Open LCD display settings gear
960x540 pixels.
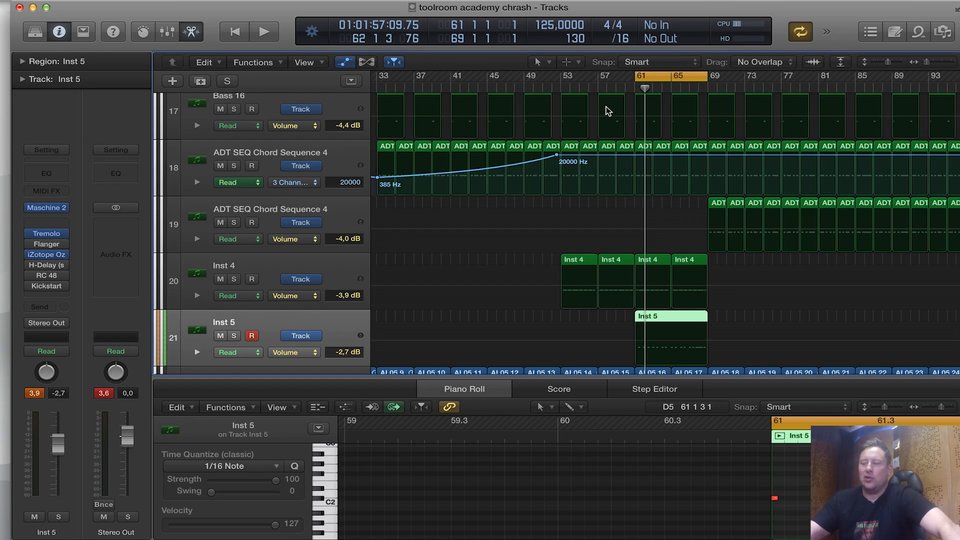[312, 31]
